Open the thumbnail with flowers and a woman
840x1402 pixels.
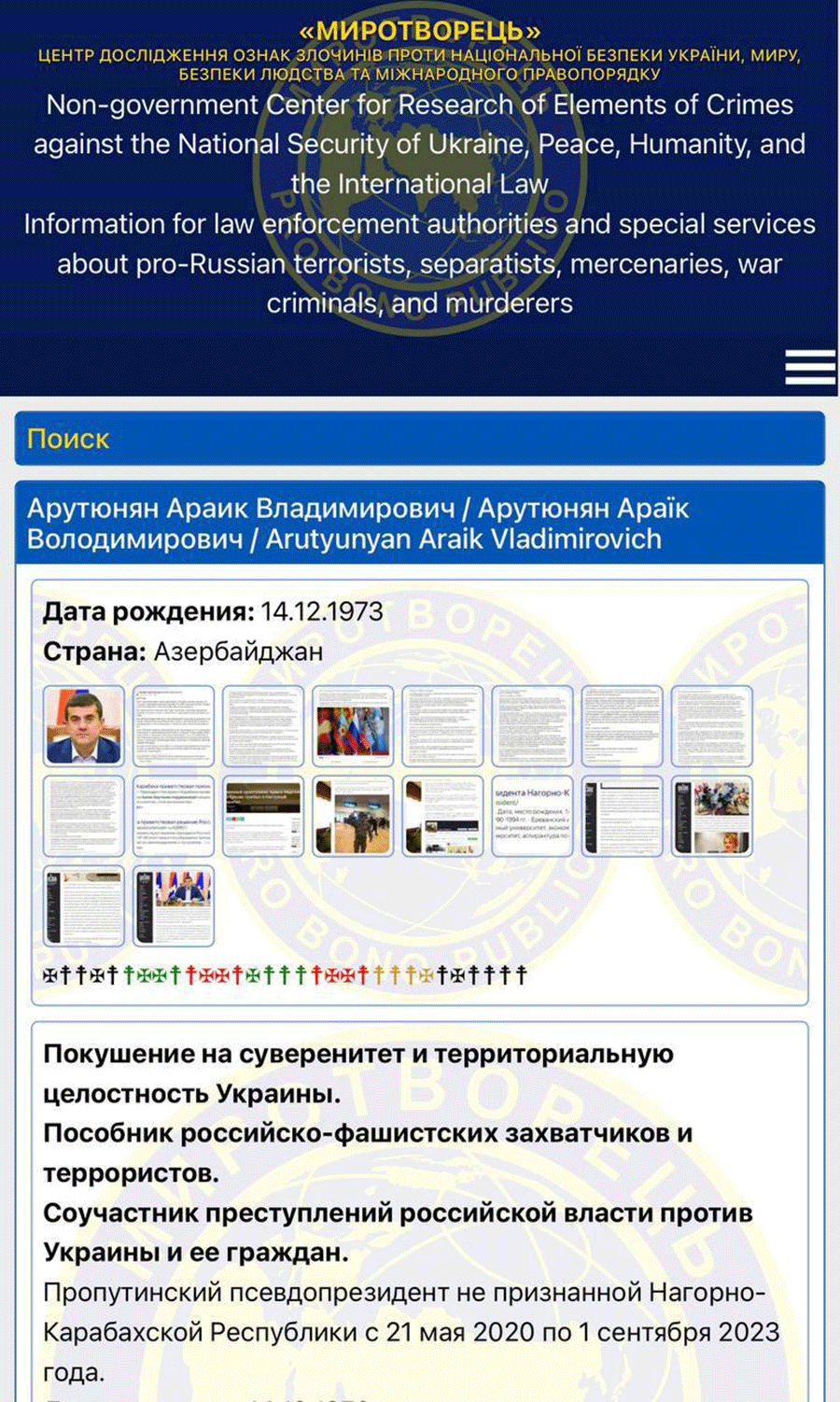point(711,816)
